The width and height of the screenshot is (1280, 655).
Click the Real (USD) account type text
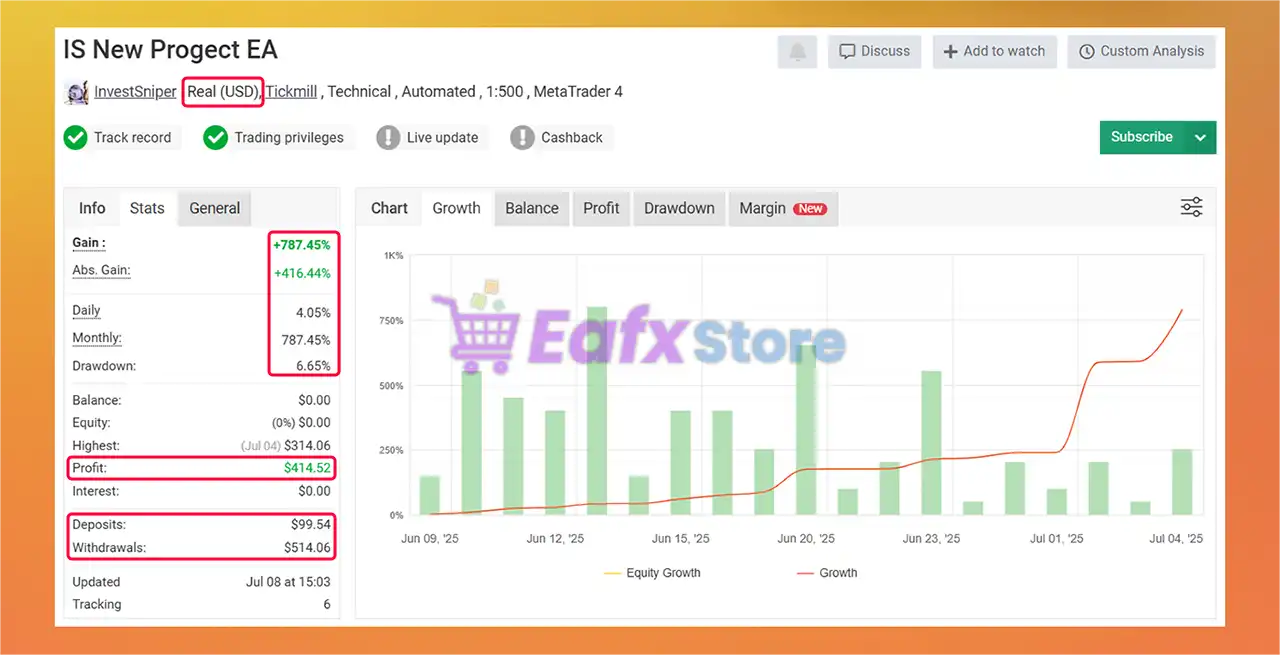pyautogui.click(x=223, y=92)
